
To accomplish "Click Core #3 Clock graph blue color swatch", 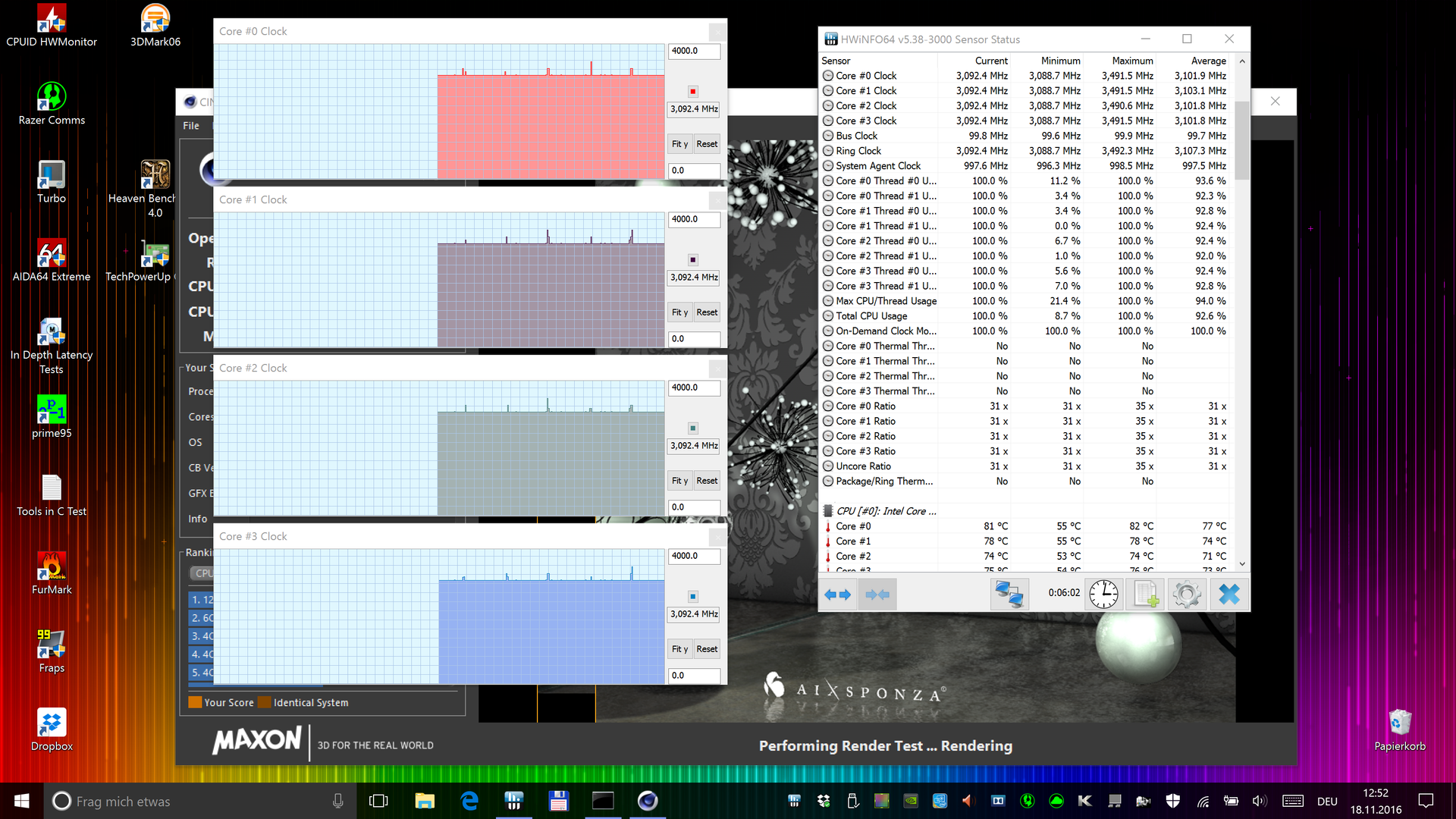I will click(692, 596).
